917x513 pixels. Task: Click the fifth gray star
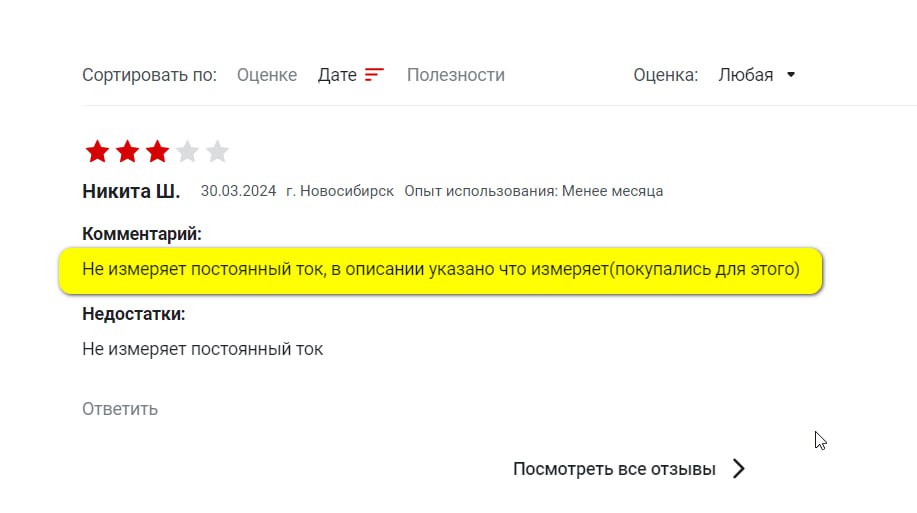[x=217, y=152]
